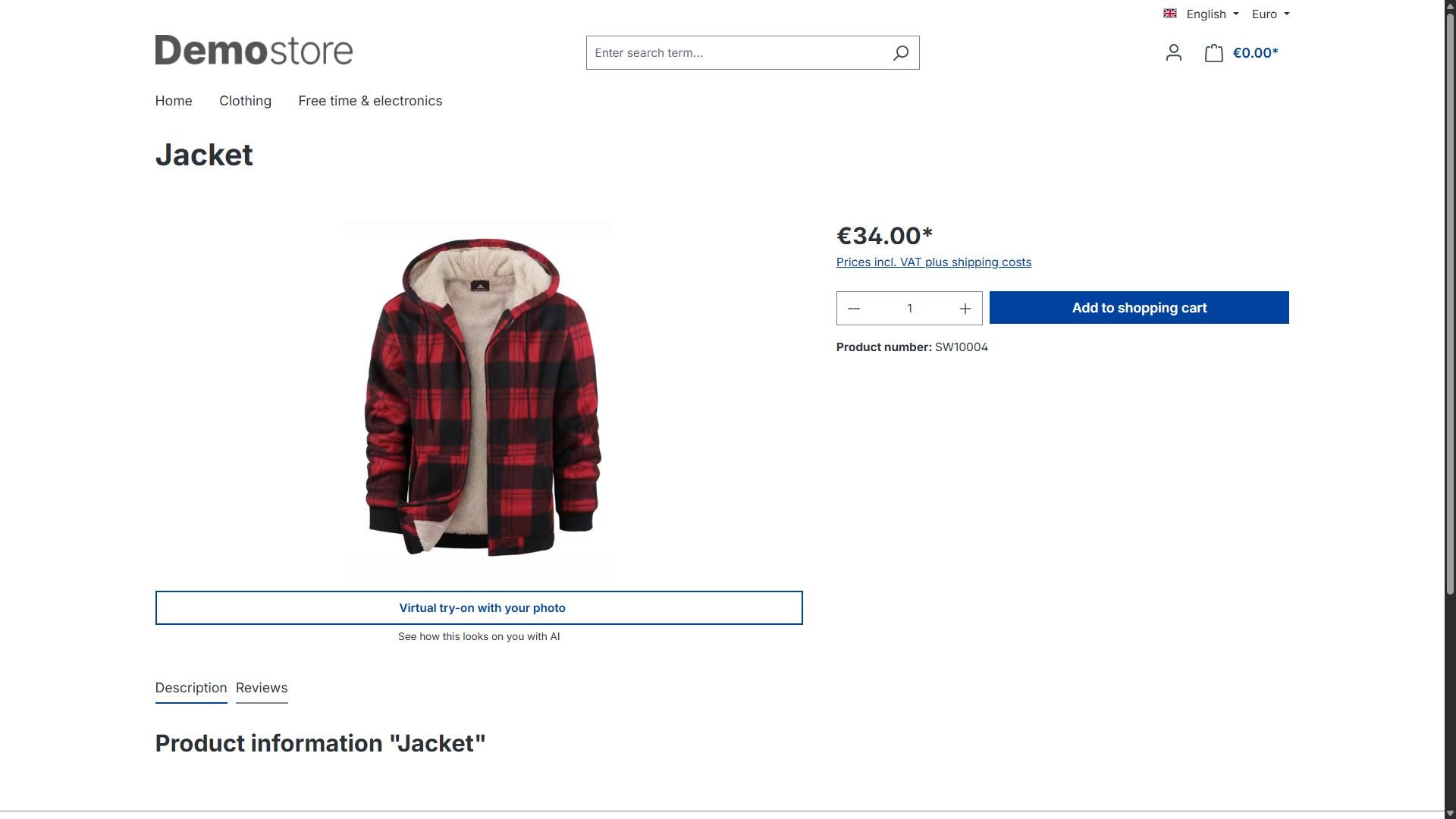Click the scrollbar down arrow

(x=1450, y=813)
